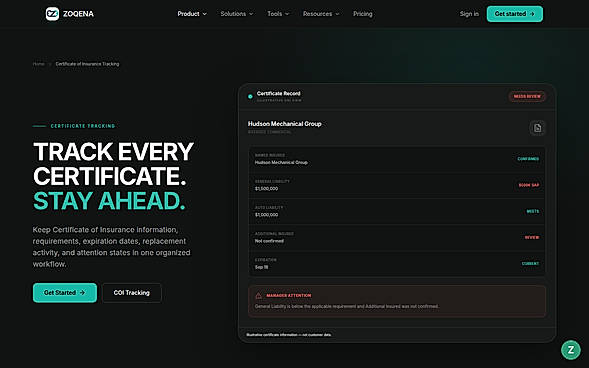Click the Zoqena logo icon
The height and width of the screenshot is (368, 589).
(x=52, y=14)
